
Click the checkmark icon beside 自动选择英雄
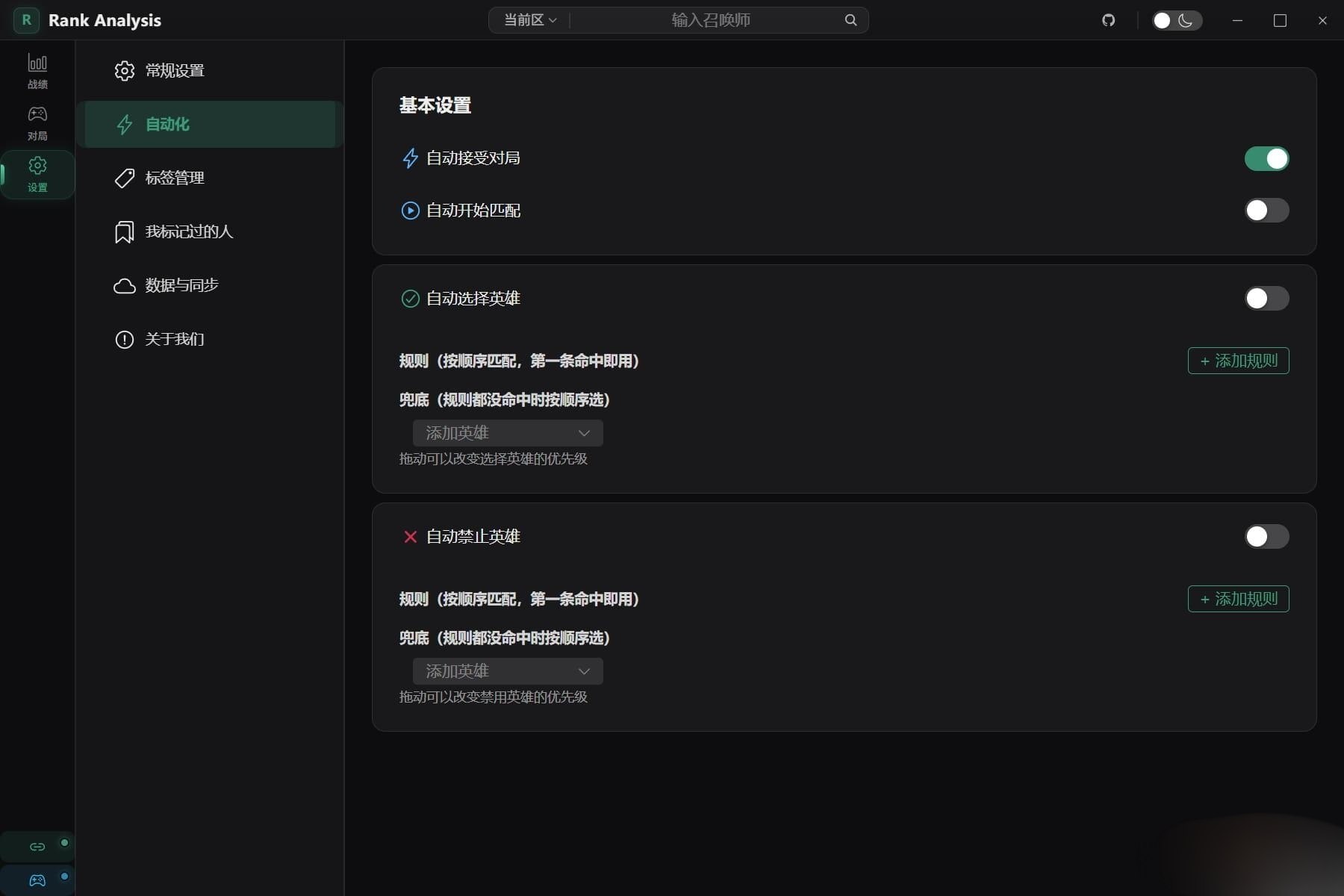pos(410,299)
